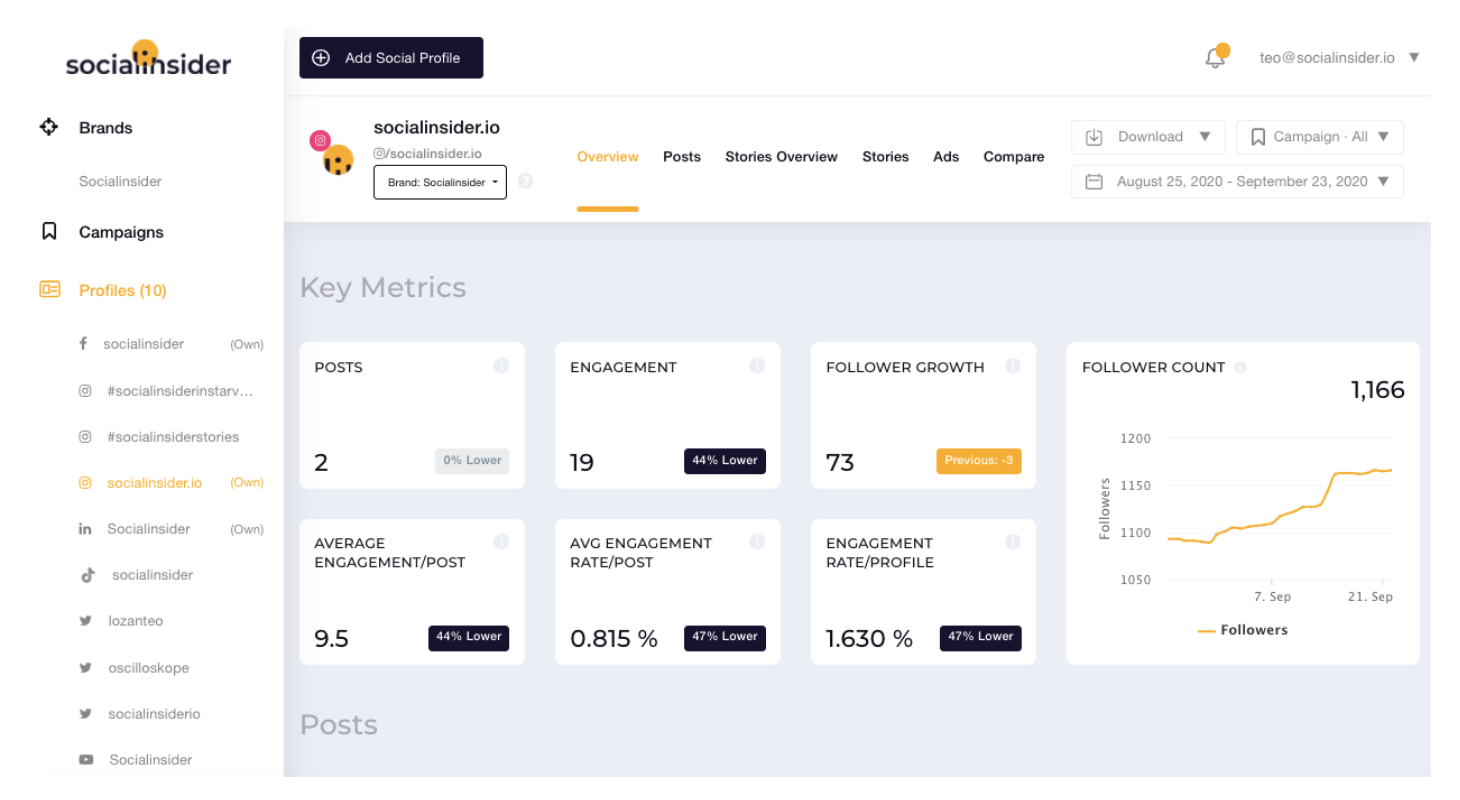Click the POSTS card info icon

pyautogui.click(x=501, y=366)
